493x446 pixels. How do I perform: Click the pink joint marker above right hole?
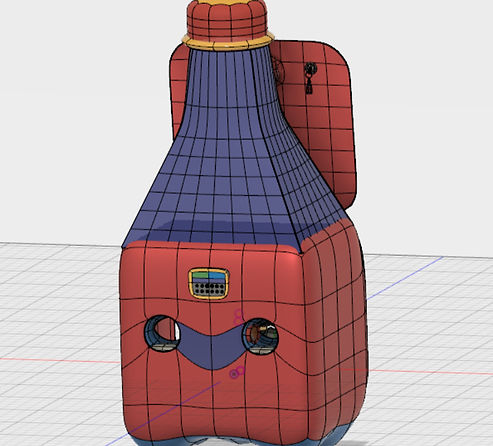click(x=239, y=316)
